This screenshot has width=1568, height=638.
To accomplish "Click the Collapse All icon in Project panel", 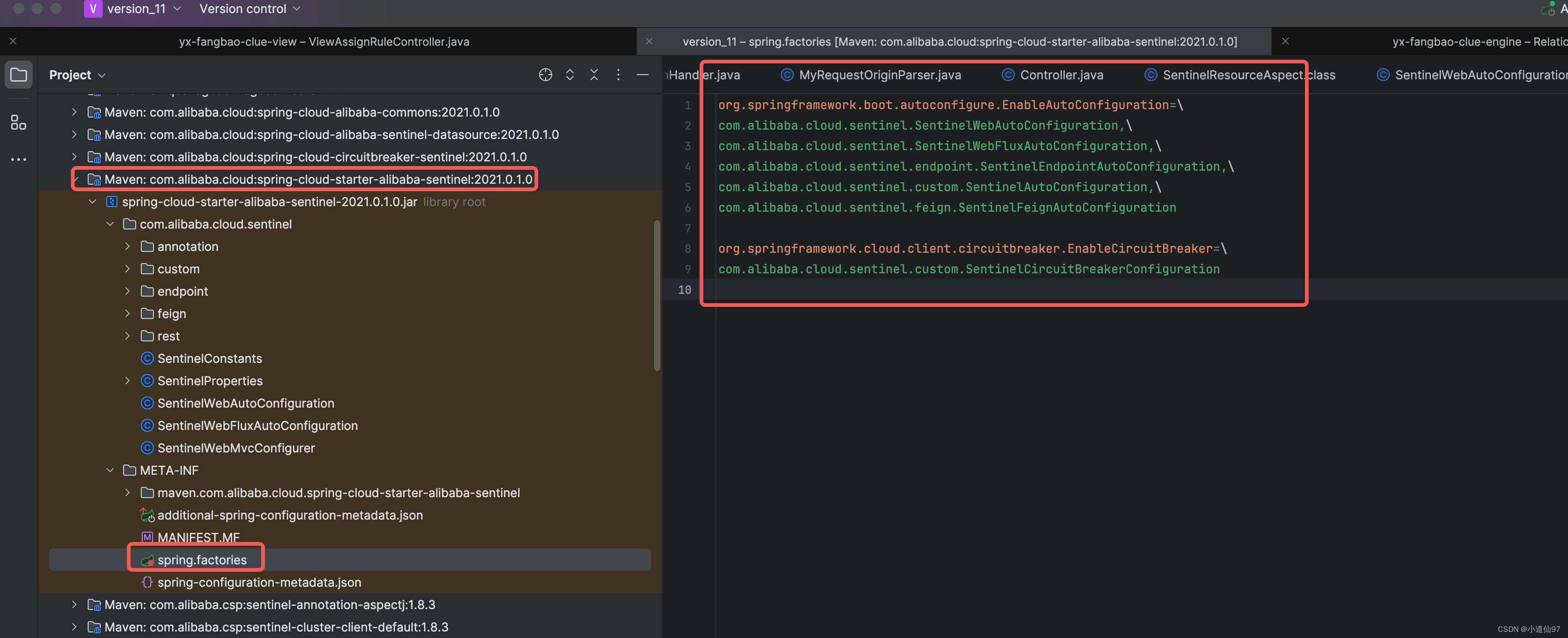I will [x=594, y=74].
